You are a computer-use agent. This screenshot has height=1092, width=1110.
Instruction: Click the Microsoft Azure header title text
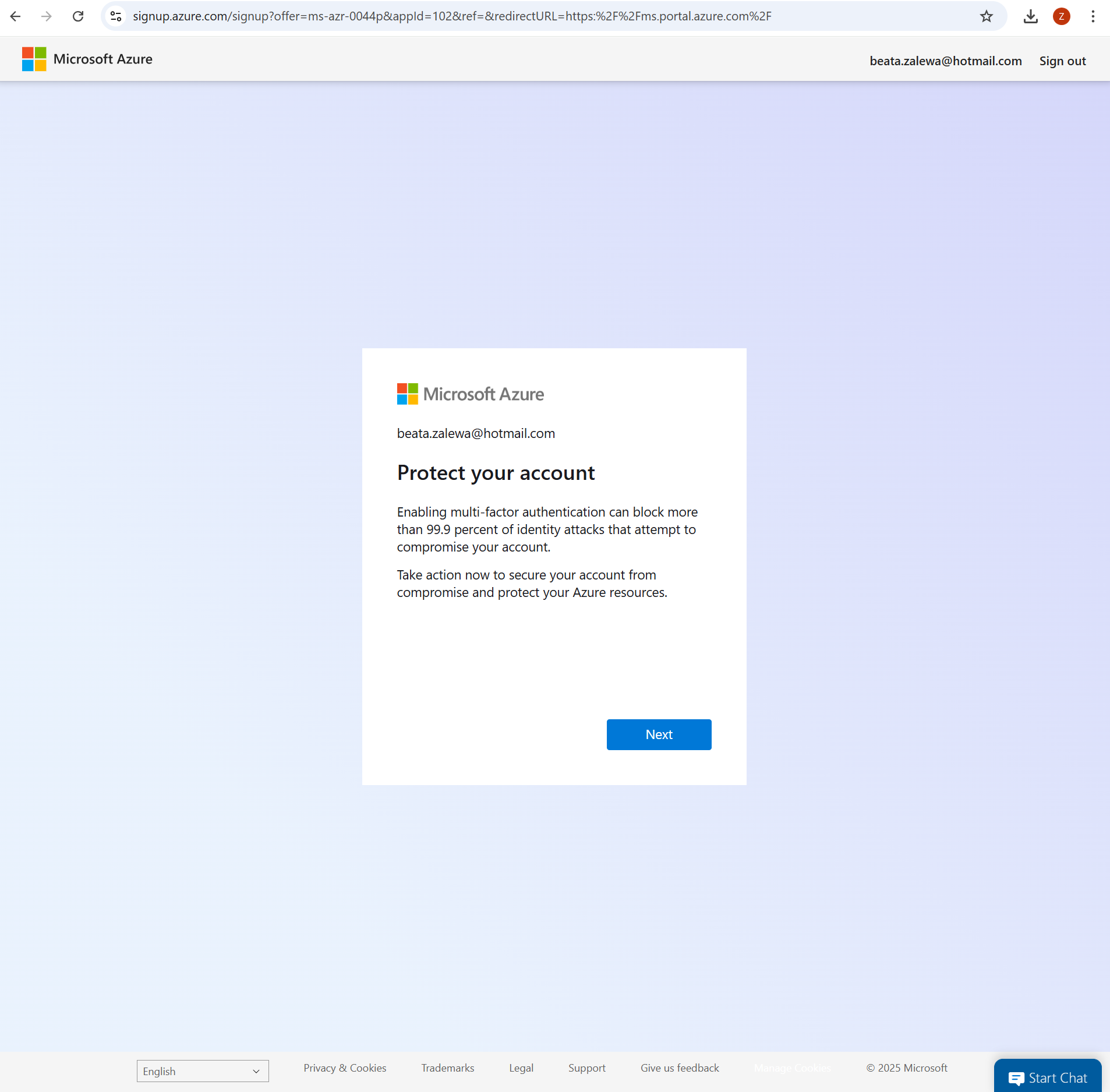(x=102, y=59)
